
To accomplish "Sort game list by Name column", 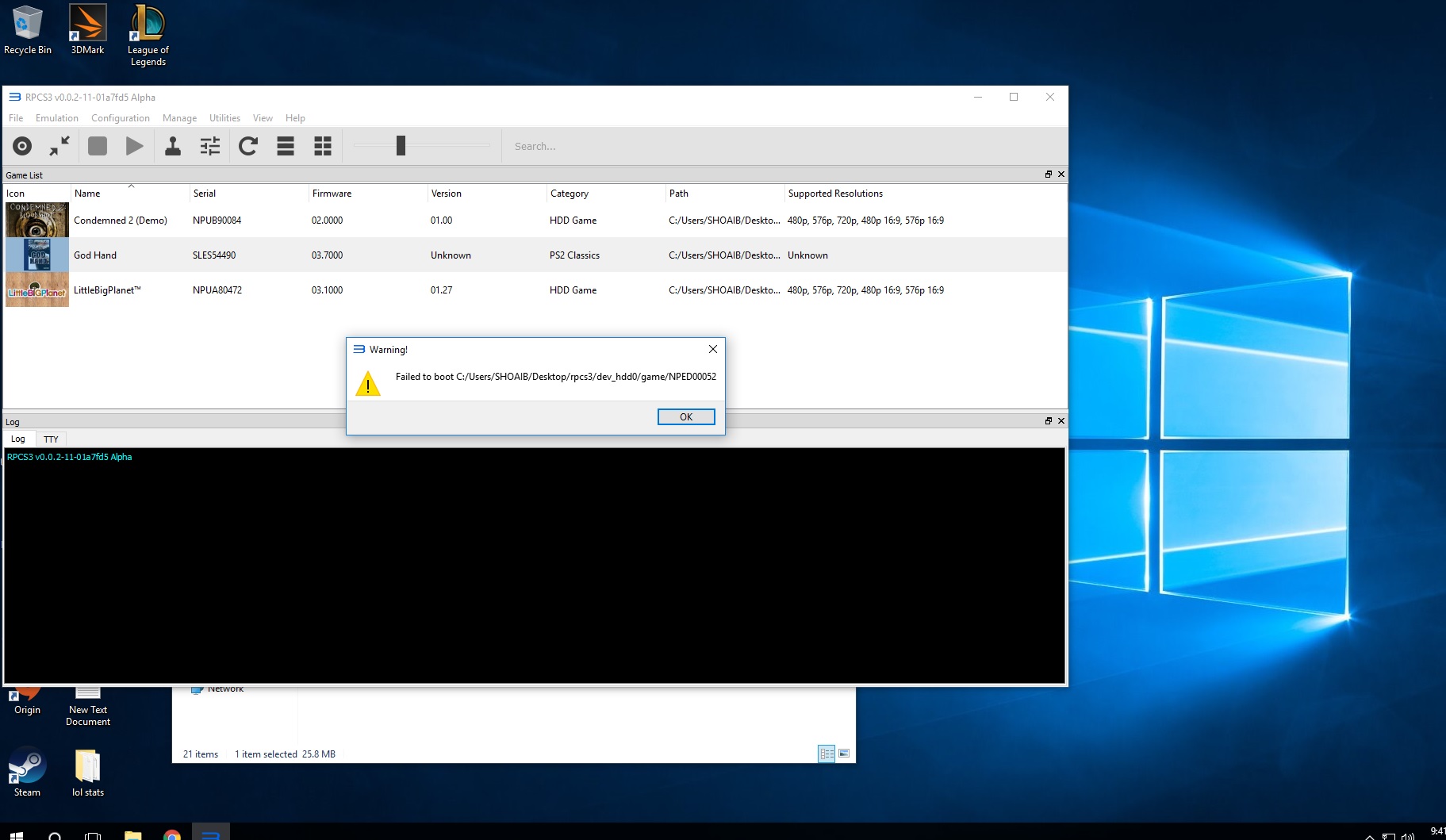I will coord(87,194).
